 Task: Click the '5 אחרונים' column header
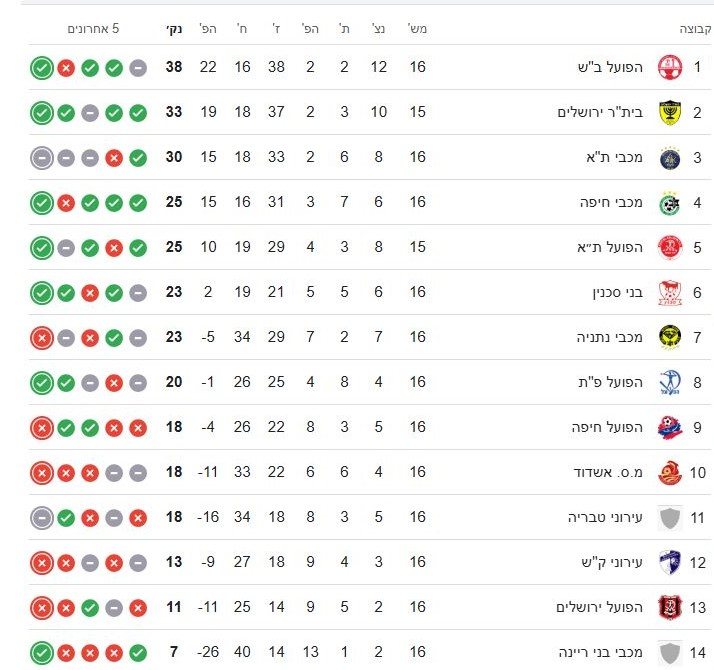pos(93,29)
